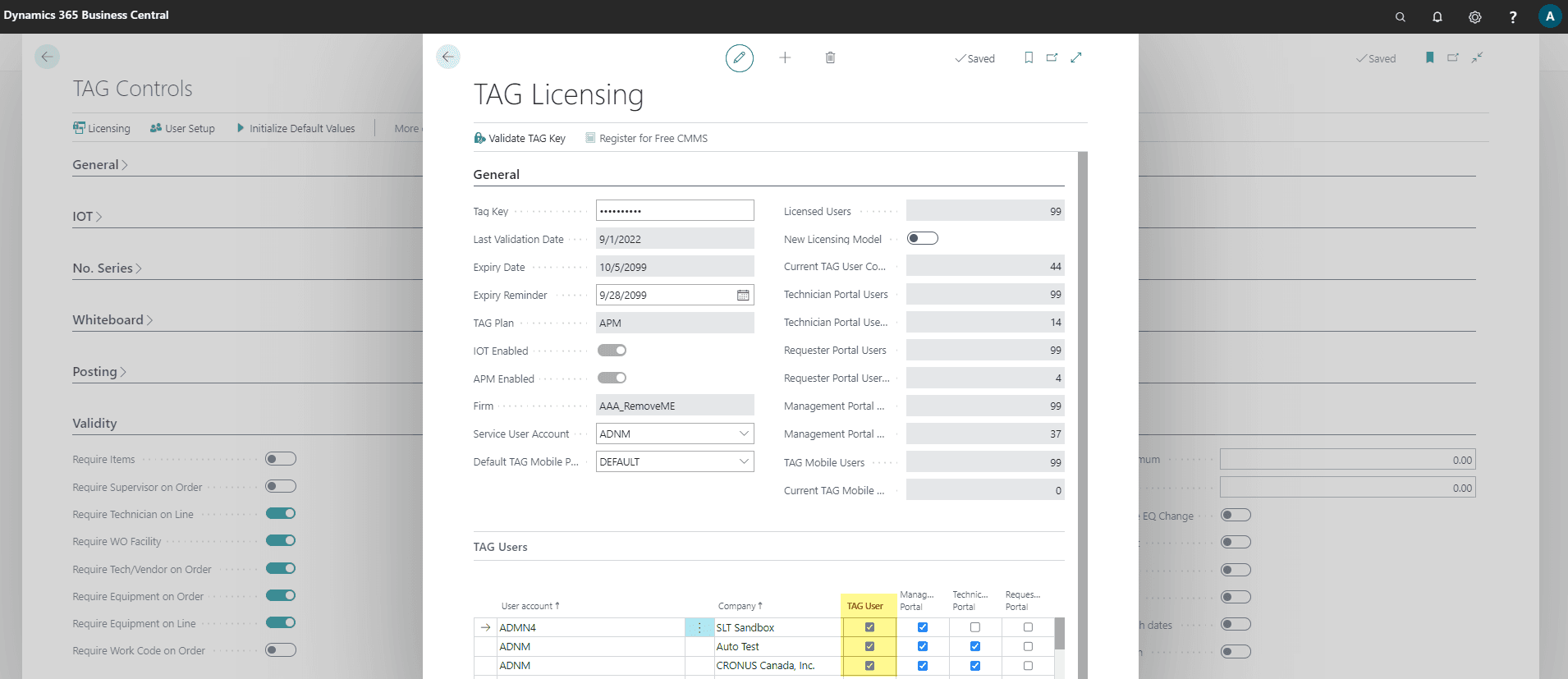This screenshot has width=1568, height=679.
Task: Click the edit pencil icon
Action: [740, 57]
